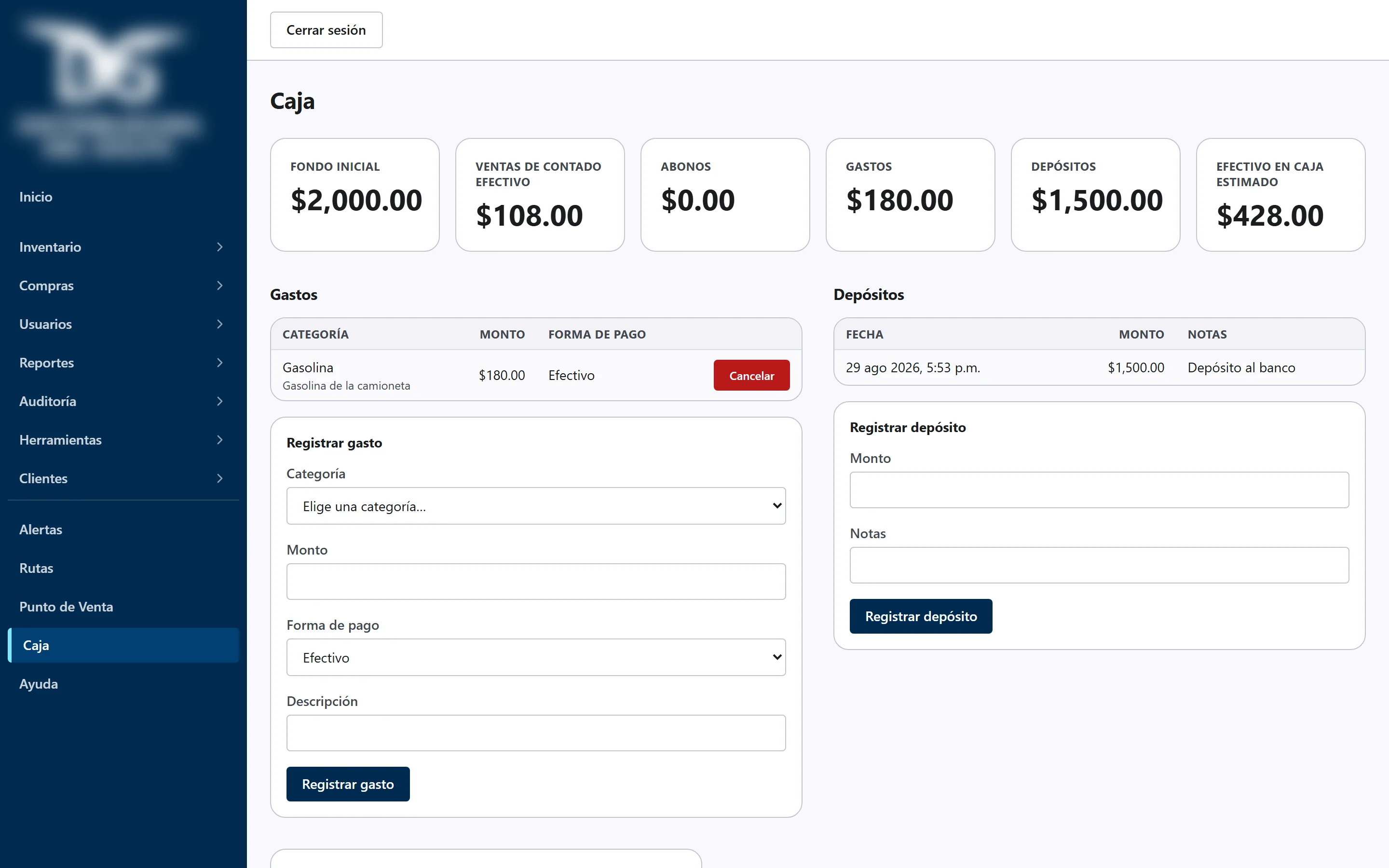Open Alertas from the sidebar
The image size is (1389, 868).
coord(41,529)
